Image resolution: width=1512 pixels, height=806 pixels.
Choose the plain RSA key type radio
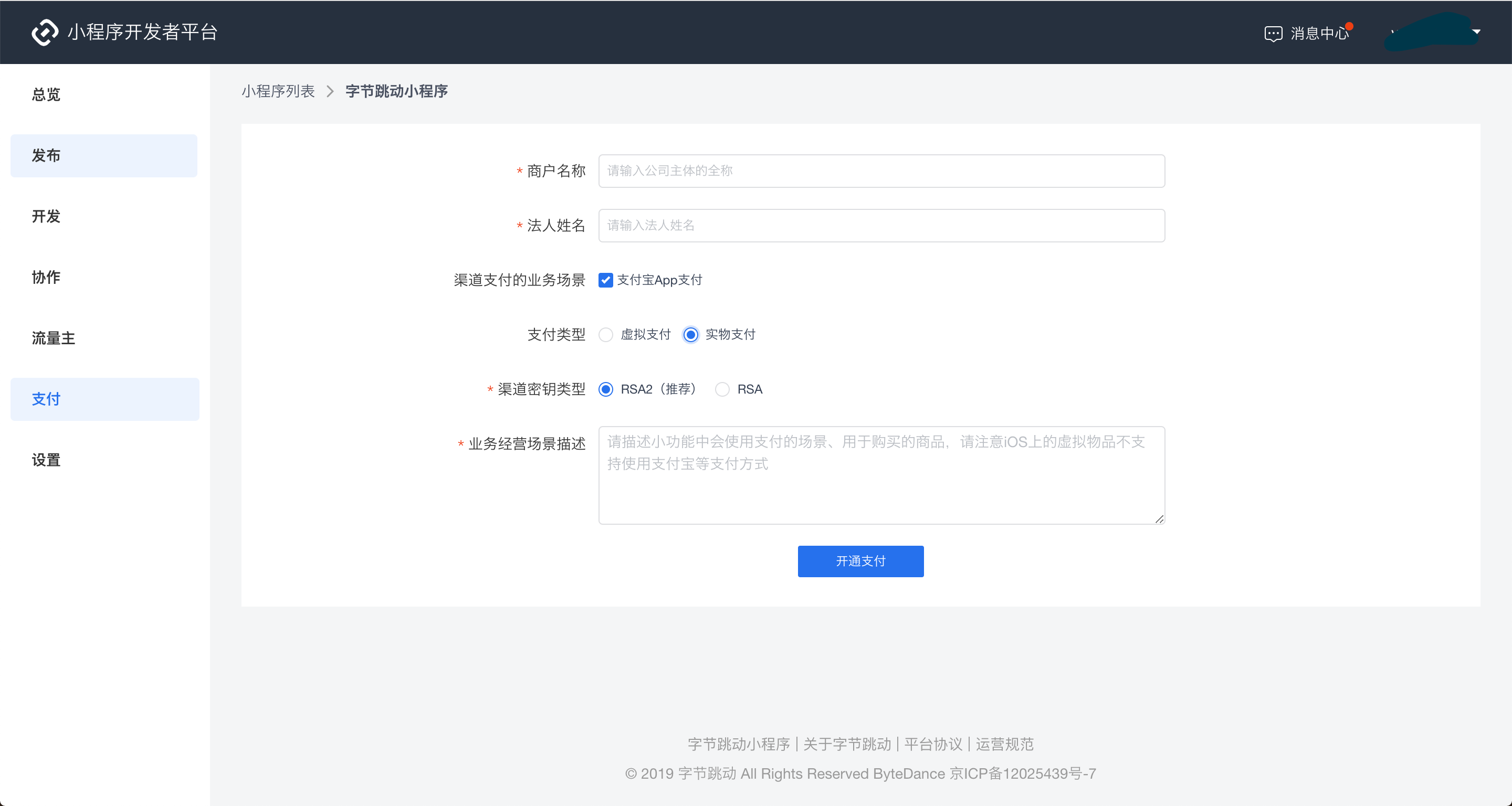point(722,389)
